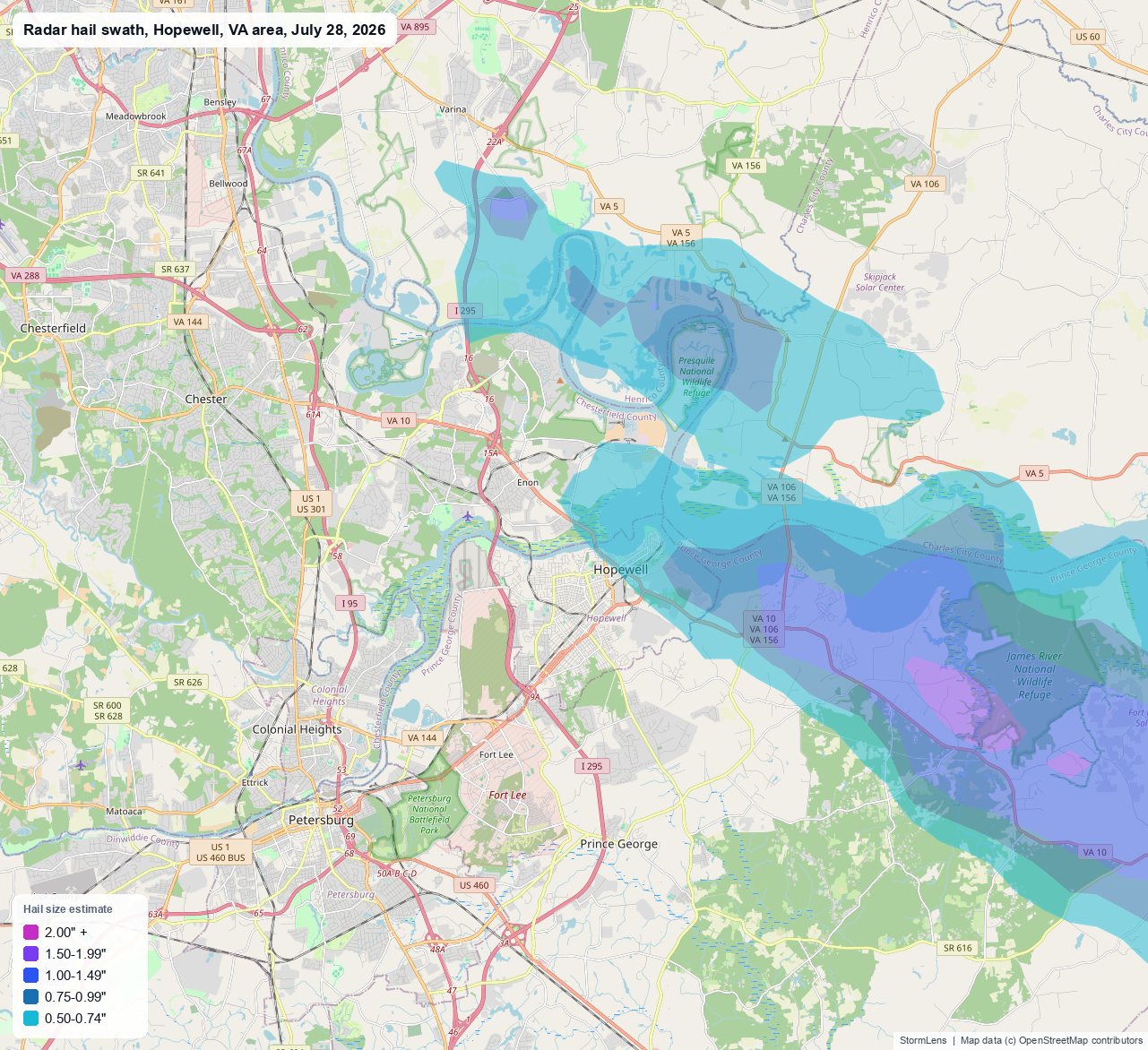Click the radar hail swath map title
The height and width of the screenshot is (1050, 1148).
(x=204, y=30)
